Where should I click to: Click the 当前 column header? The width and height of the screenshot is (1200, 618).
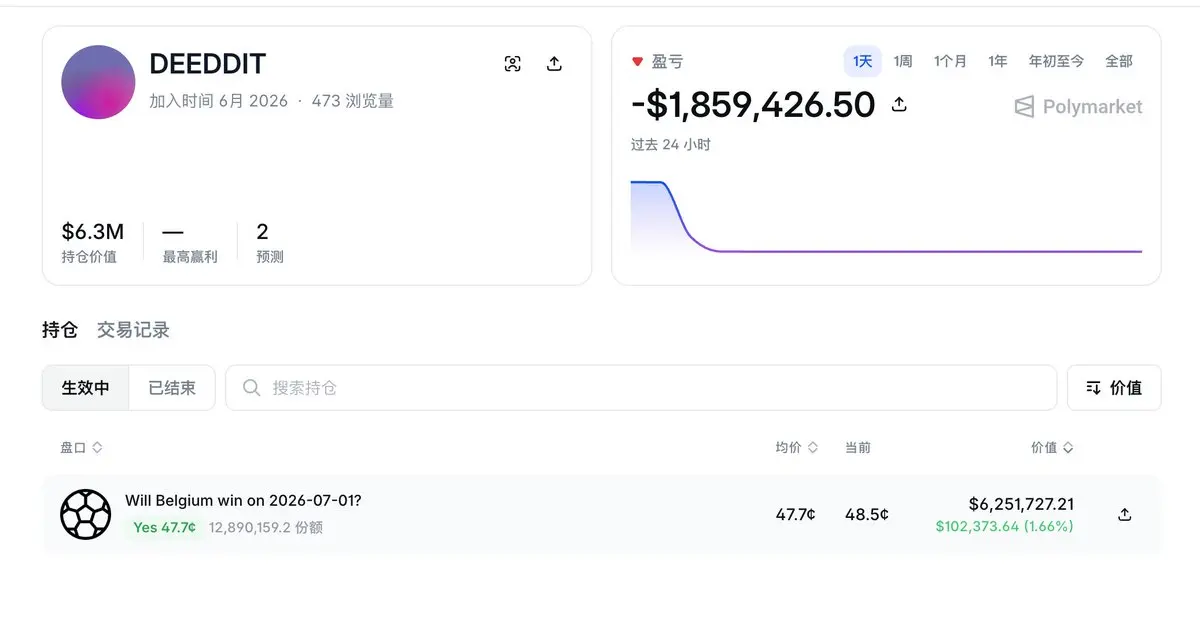click(858, 447)
